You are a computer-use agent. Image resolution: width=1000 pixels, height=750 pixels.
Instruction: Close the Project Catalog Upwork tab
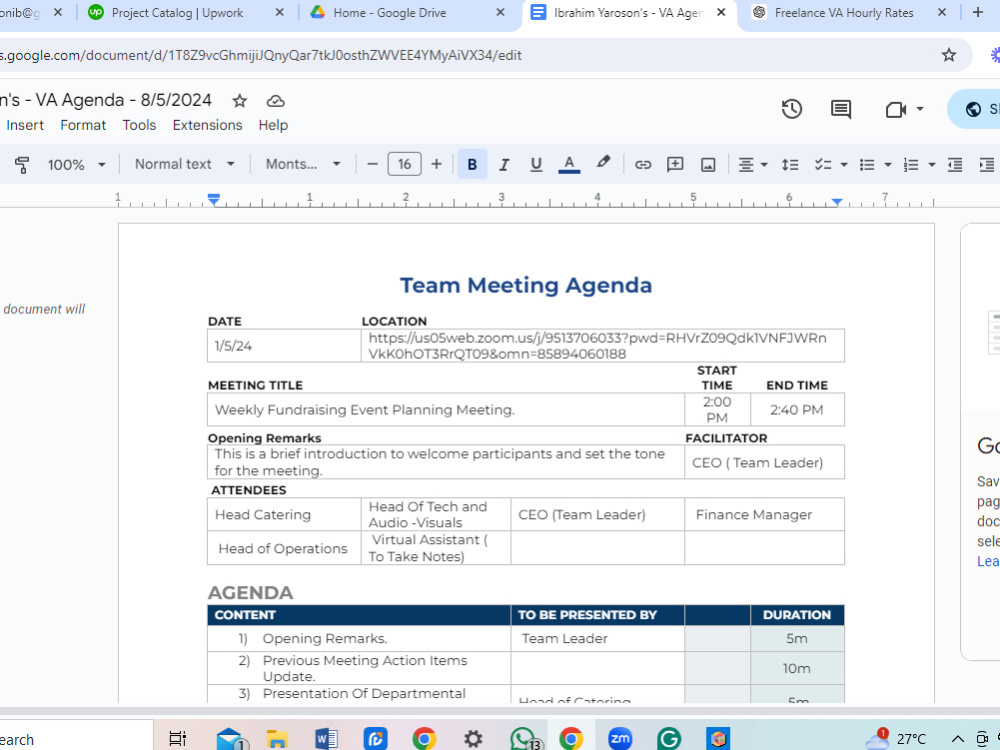[x=279, y=12]
